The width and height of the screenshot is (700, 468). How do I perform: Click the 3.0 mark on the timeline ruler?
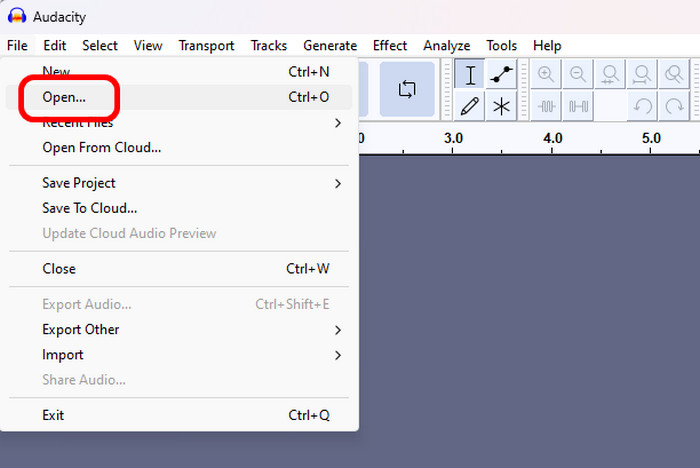pyautogui.click(x=453, y=138)
